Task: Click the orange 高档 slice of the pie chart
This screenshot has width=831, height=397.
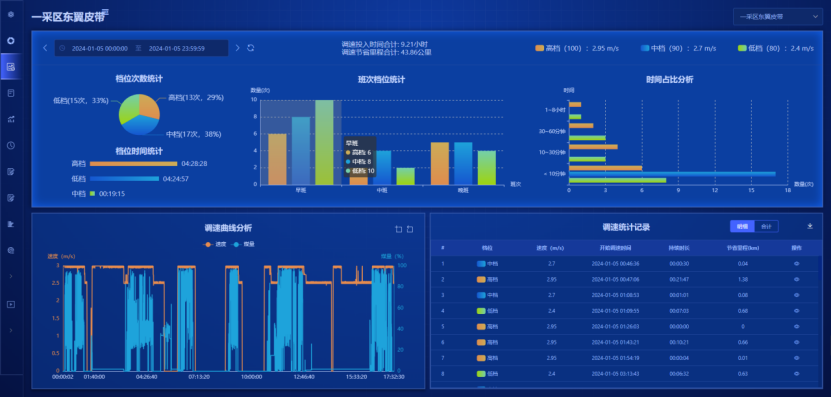Action: pyautogui.click(x=149, y=106)
